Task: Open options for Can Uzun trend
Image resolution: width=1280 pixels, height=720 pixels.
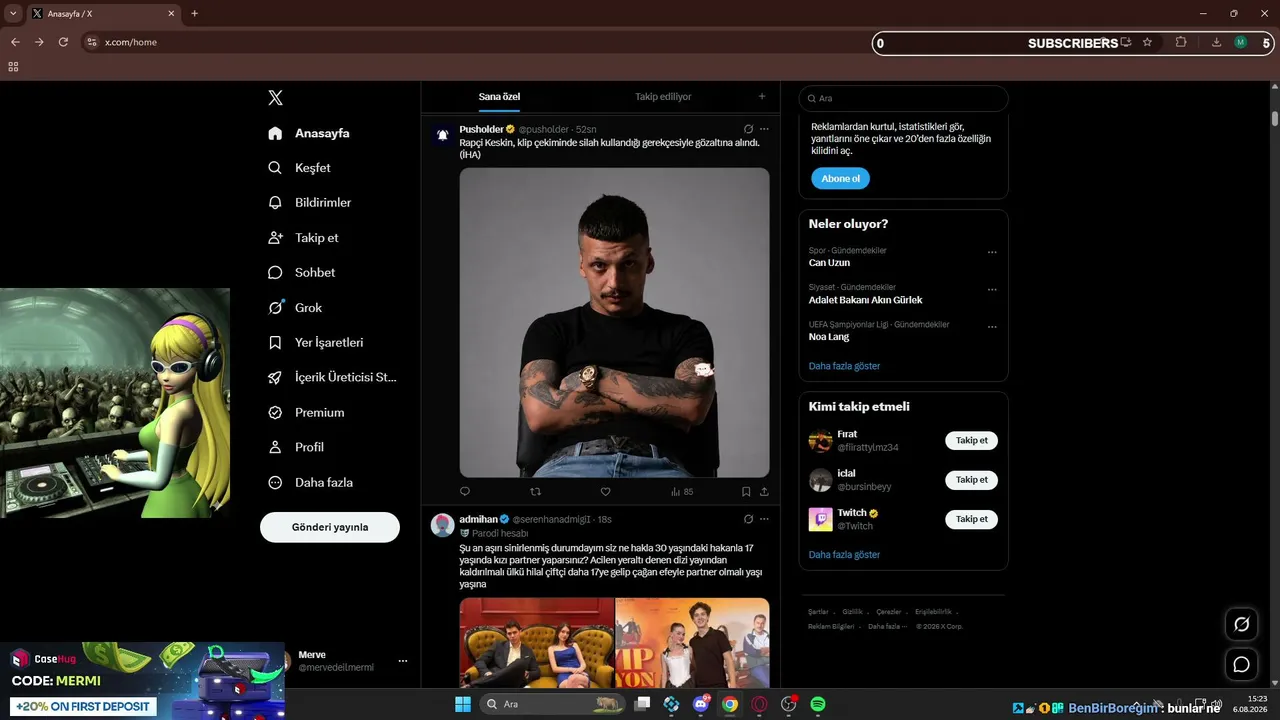Action: pos(992,252)
